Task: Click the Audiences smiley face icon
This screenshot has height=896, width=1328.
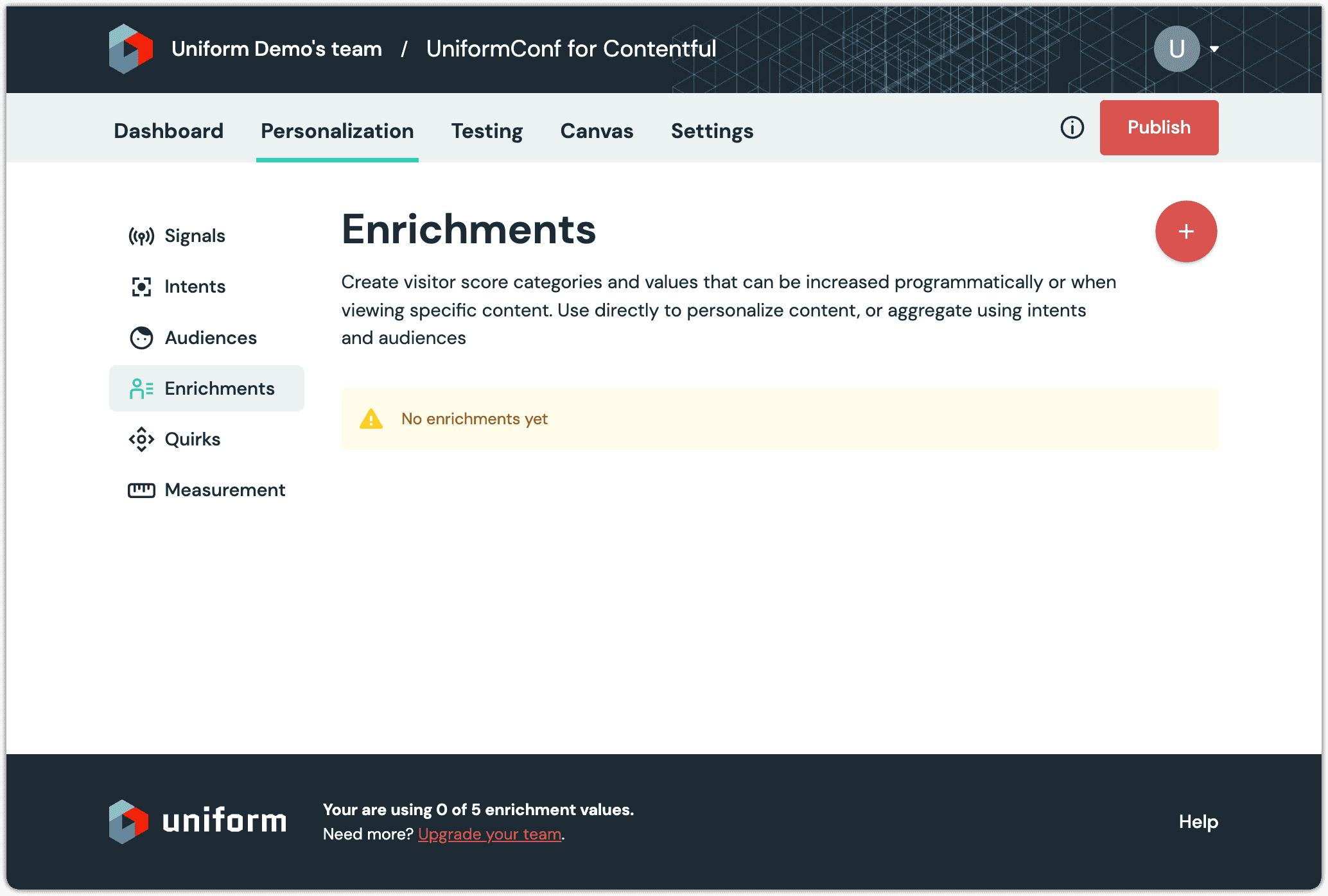Action: [x=142, y=337]
